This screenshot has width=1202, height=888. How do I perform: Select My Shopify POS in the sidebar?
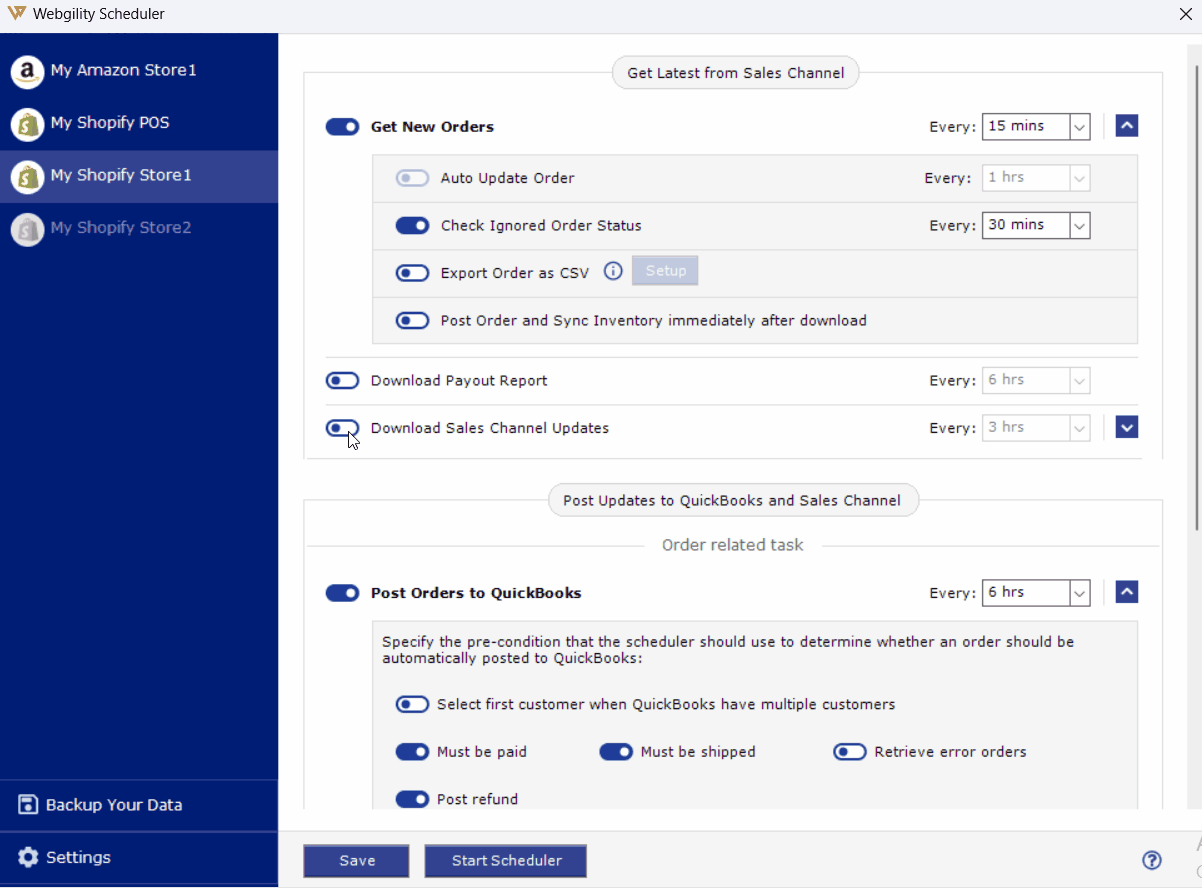click(x=110, y=123)
